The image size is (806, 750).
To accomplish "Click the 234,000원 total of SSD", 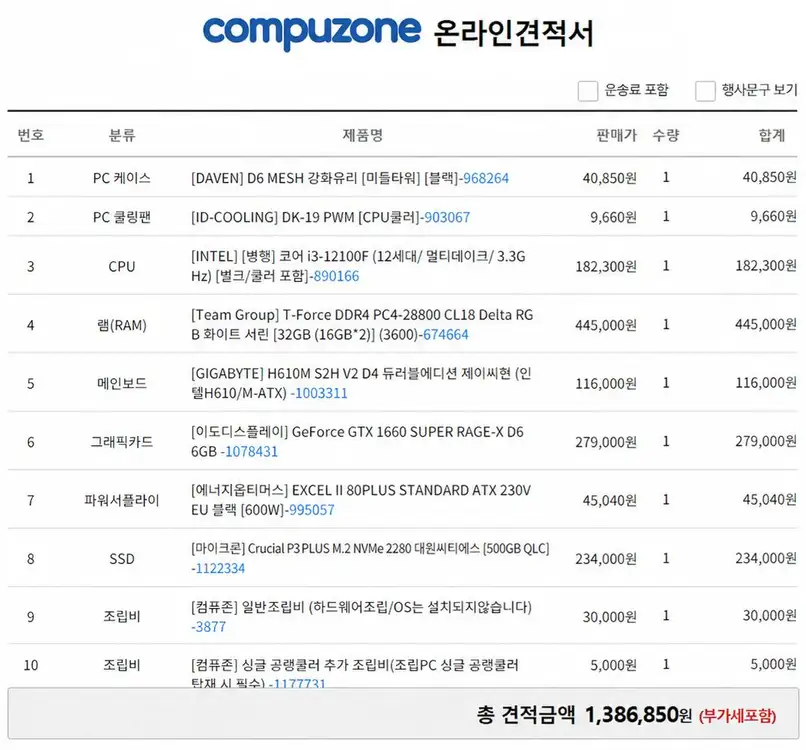I will [x=766, y=558].
